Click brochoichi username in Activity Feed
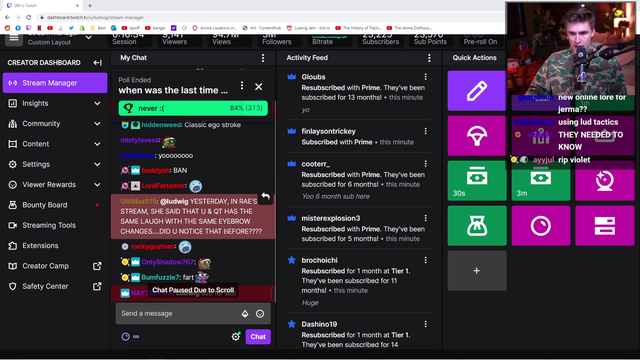 coord(319,260)
